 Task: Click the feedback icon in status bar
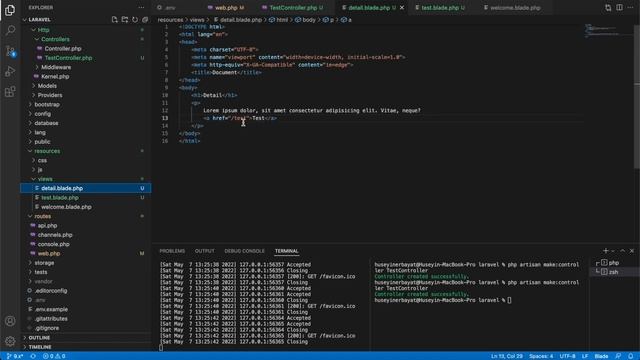tap(618, 356)
